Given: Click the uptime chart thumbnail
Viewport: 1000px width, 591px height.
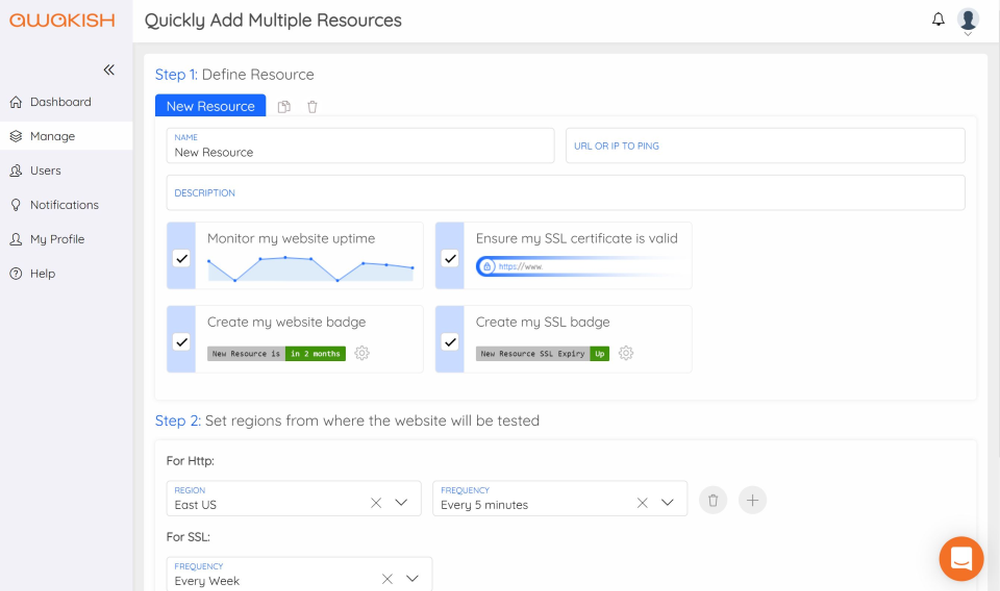Looking at the screenshot, I should 311,269.
